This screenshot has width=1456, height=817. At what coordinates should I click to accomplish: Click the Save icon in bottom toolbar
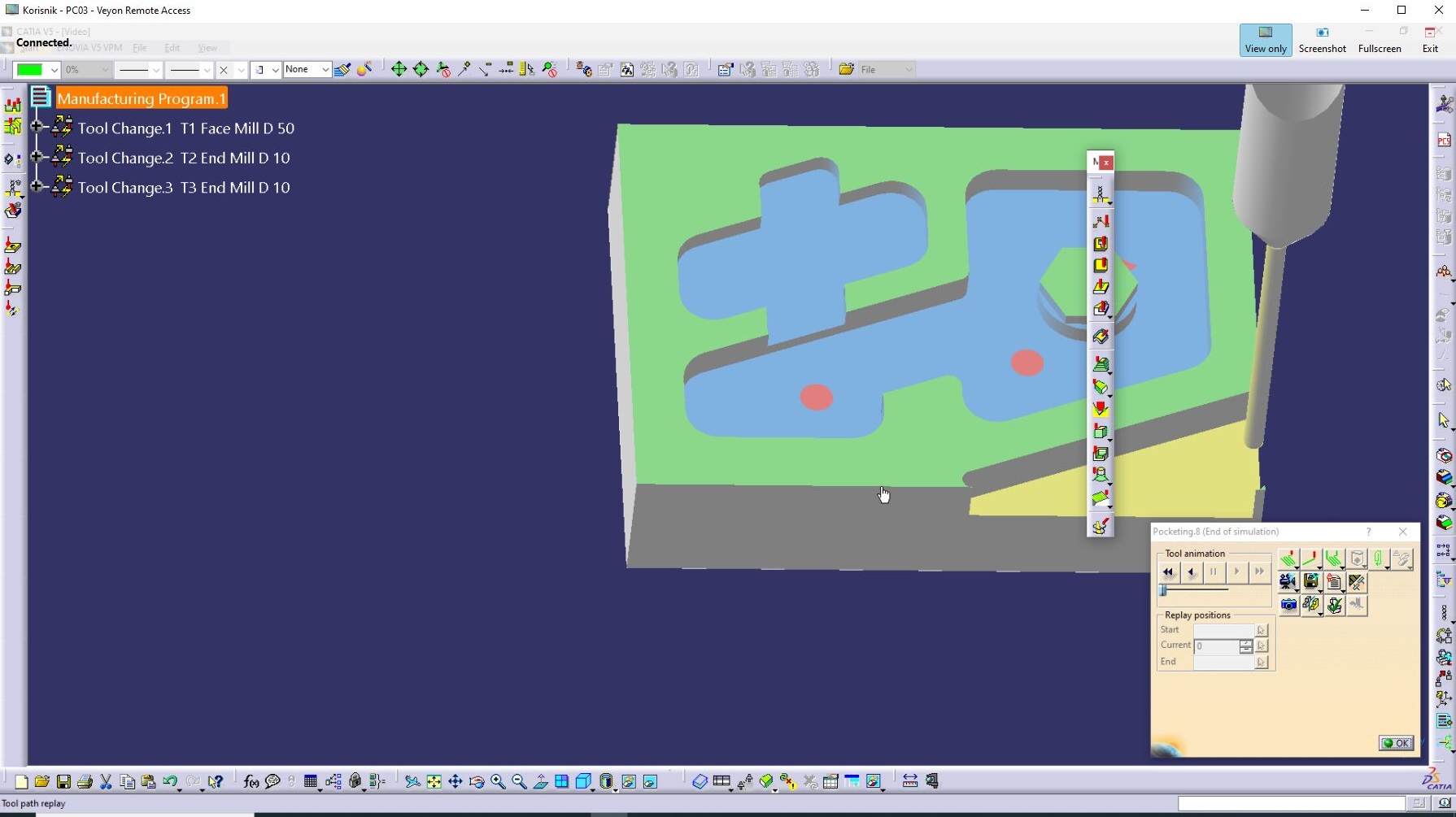[63, 782]
